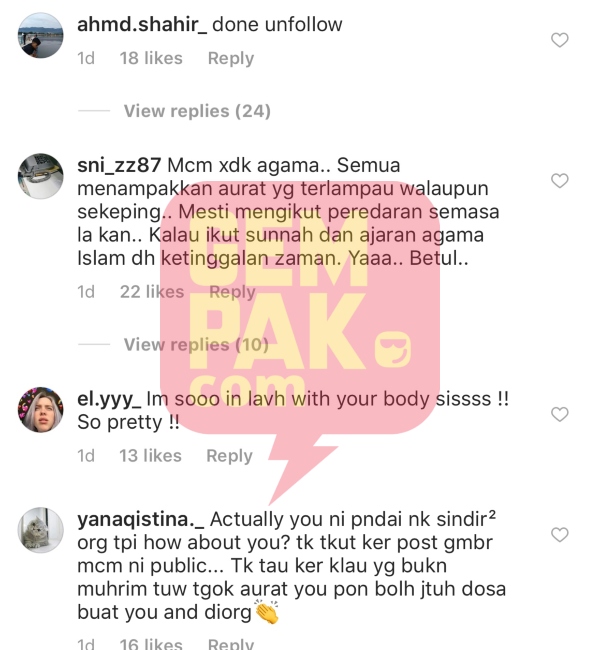Screen dimensions: 600x650
Task: Tap heart icon on sni_zz87 comment
Action: click(559, 181)
